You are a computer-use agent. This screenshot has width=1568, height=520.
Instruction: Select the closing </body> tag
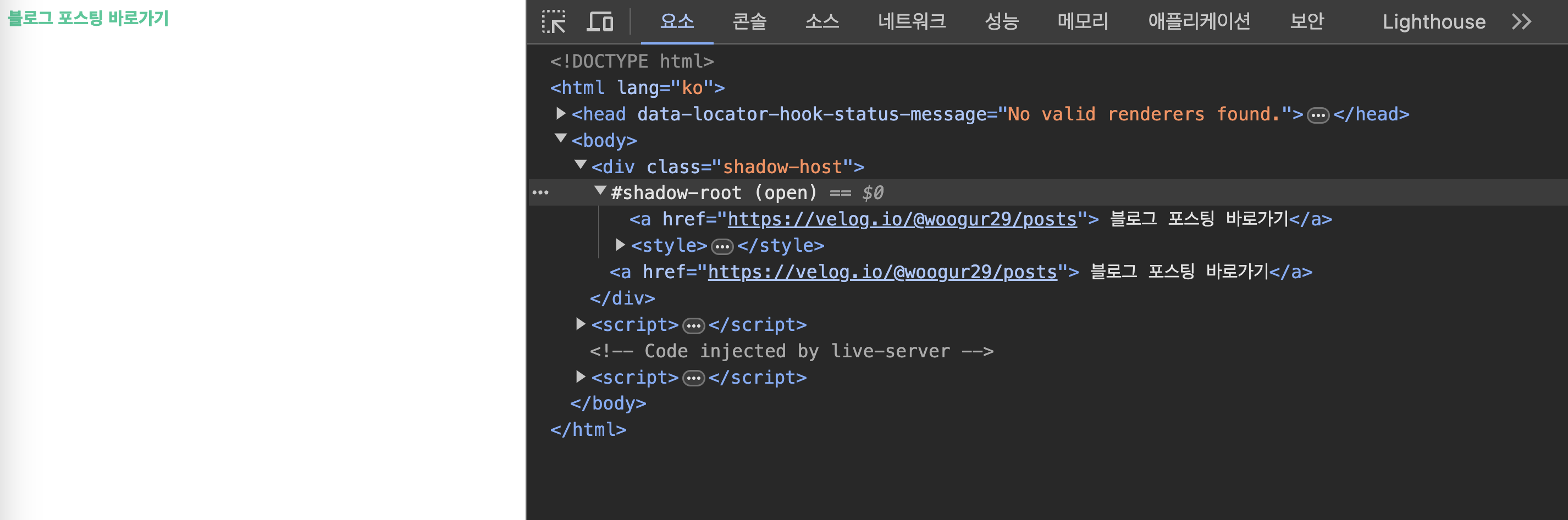pyautogui.click(x=608, y=403)
